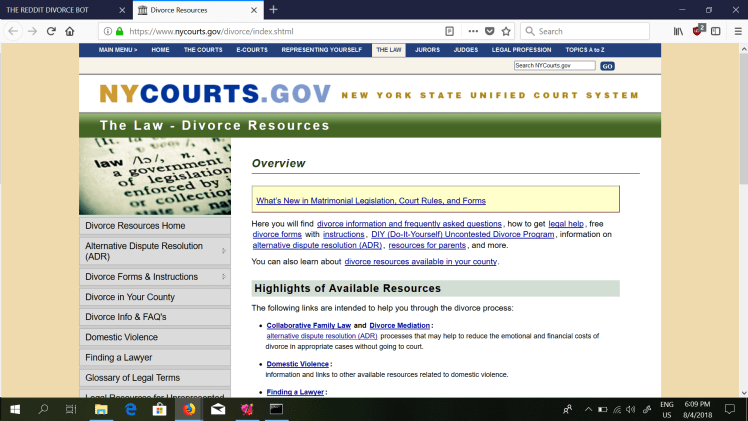This screenshot has height=421, width=748.
Task: Close THE REDDIT DIVORCE BOT tab
Action: point(122,10)
